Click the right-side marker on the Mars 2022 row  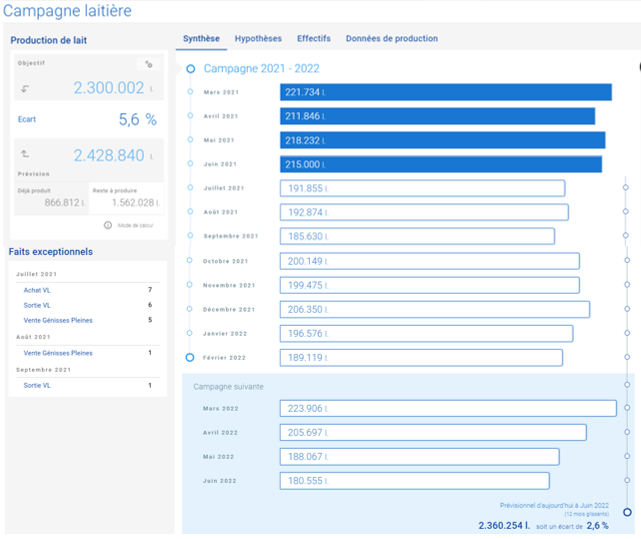[x=627, y=408]
